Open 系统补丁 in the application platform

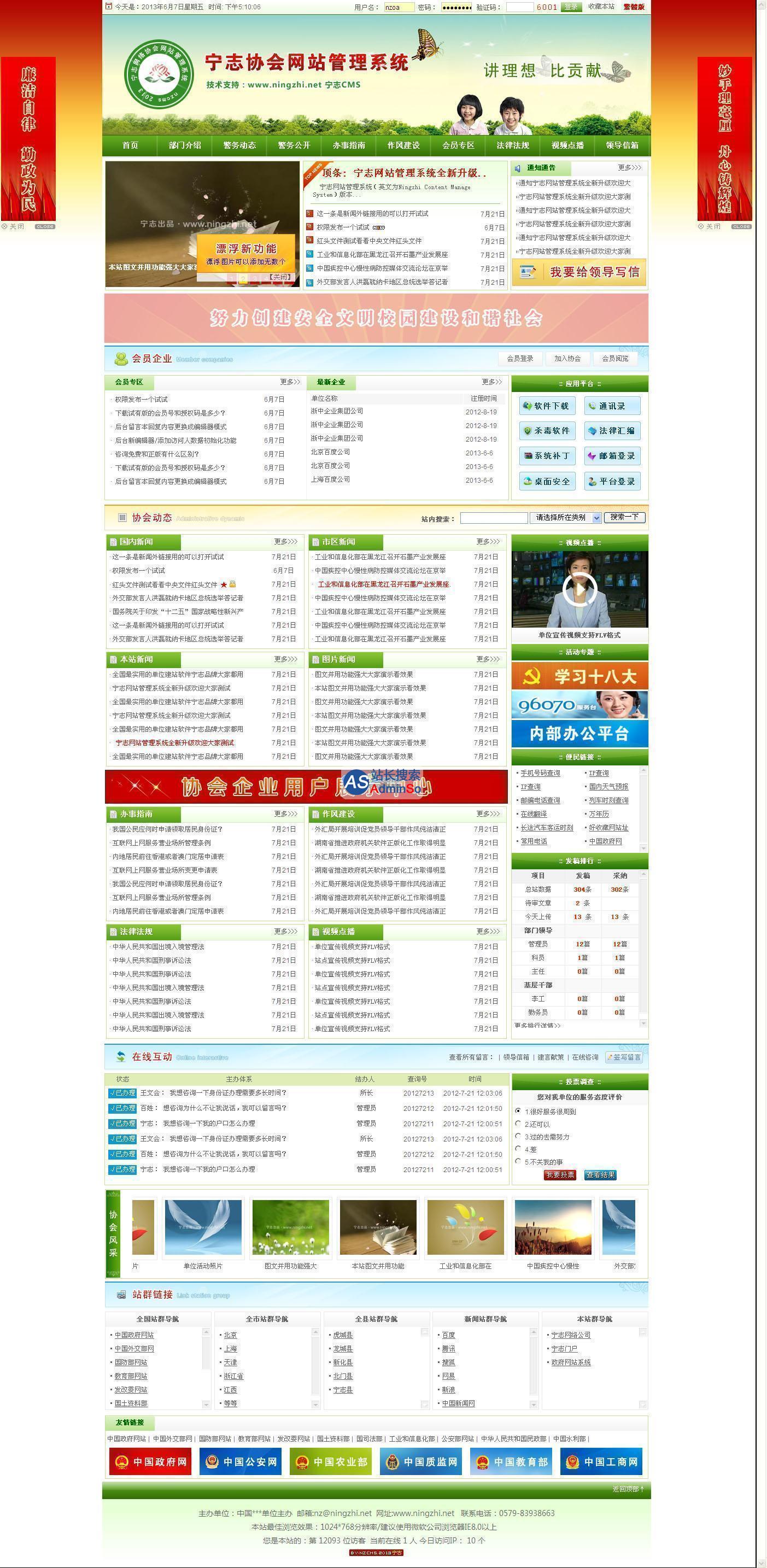[547, 456]
